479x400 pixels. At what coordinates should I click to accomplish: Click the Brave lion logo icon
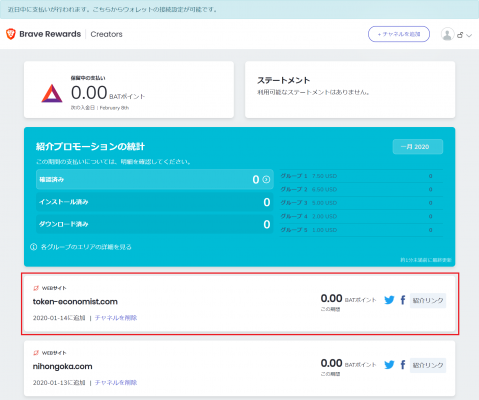11,34
